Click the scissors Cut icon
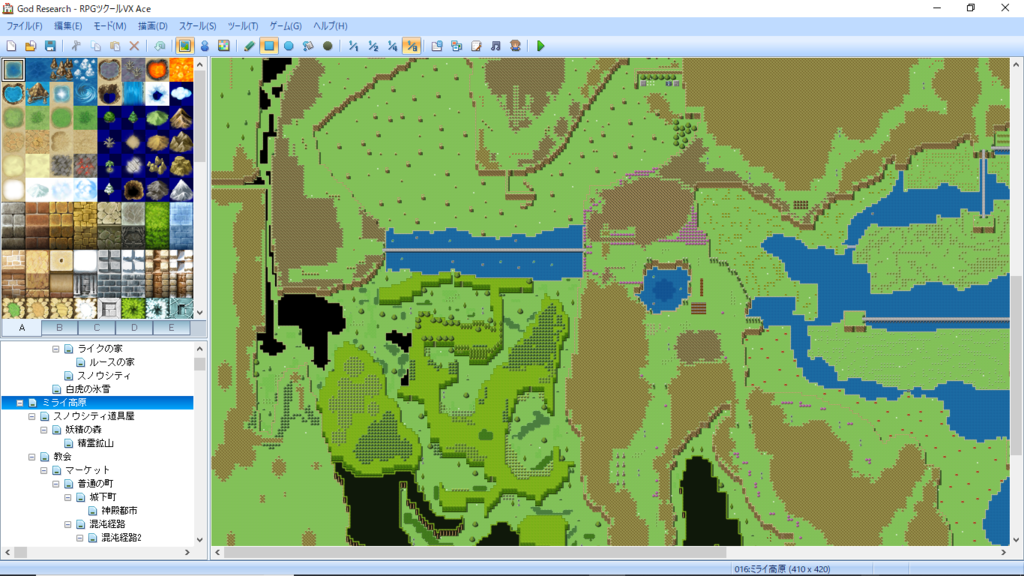This screenshot has height=576, width=1024. pyautogui.click(x=76, y=46)
